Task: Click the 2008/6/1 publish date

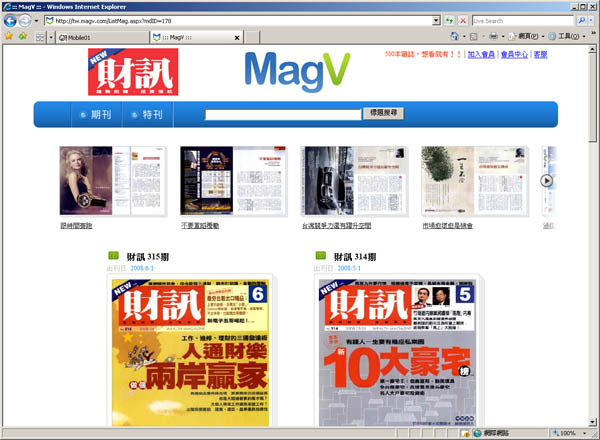Action: click(x=142, y=268)
